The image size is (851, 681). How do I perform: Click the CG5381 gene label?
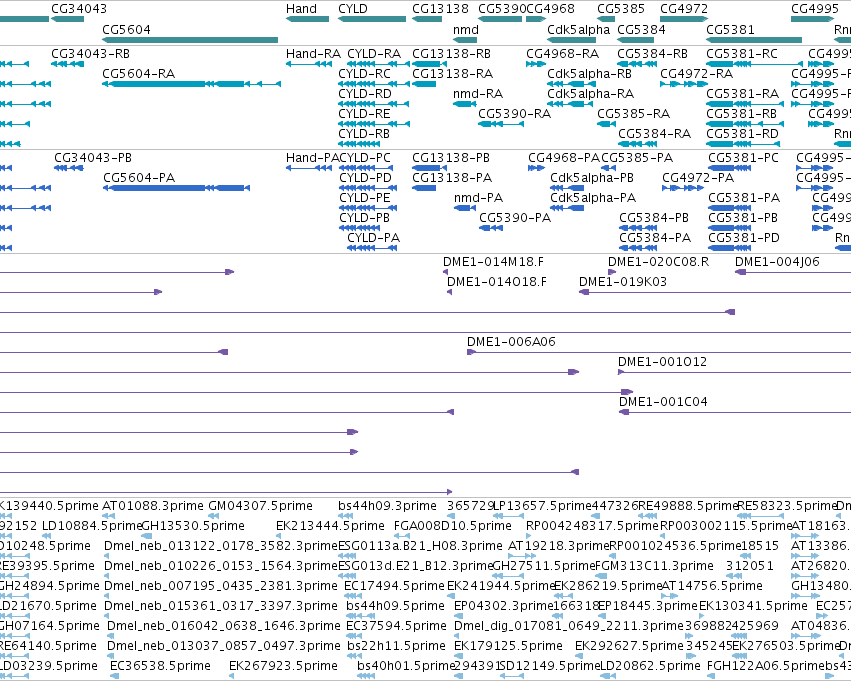730,29
